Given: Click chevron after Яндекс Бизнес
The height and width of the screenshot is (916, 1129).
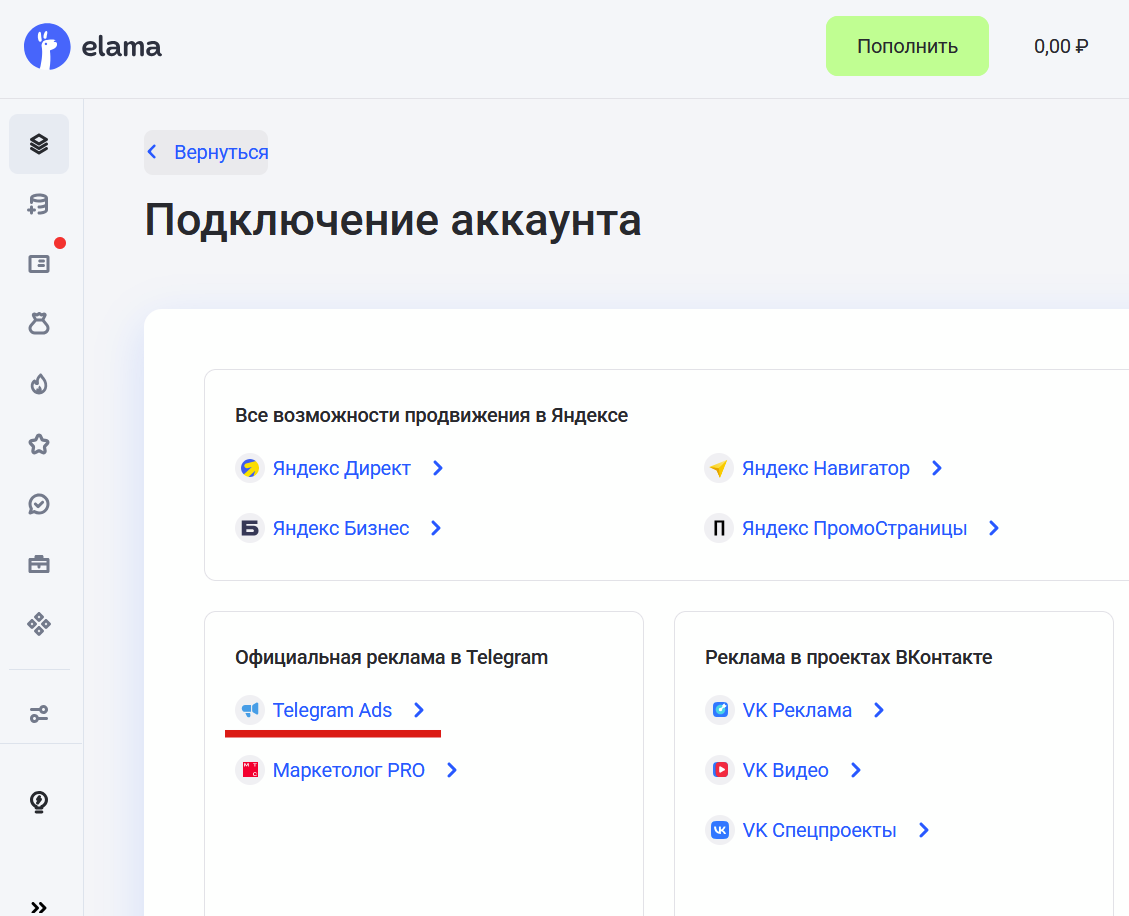Looking at the screenshot, I should coord(436,528).
